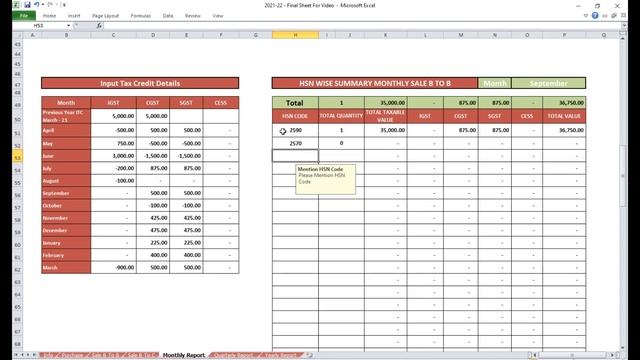640x360 pixels.
Task: Click the workbook close icon near Help
Action: coord(623,16)
